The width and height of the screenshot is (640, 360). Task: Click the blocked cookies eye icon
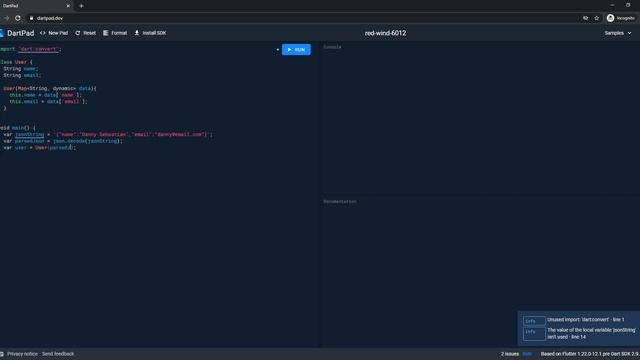coord(585,18)
